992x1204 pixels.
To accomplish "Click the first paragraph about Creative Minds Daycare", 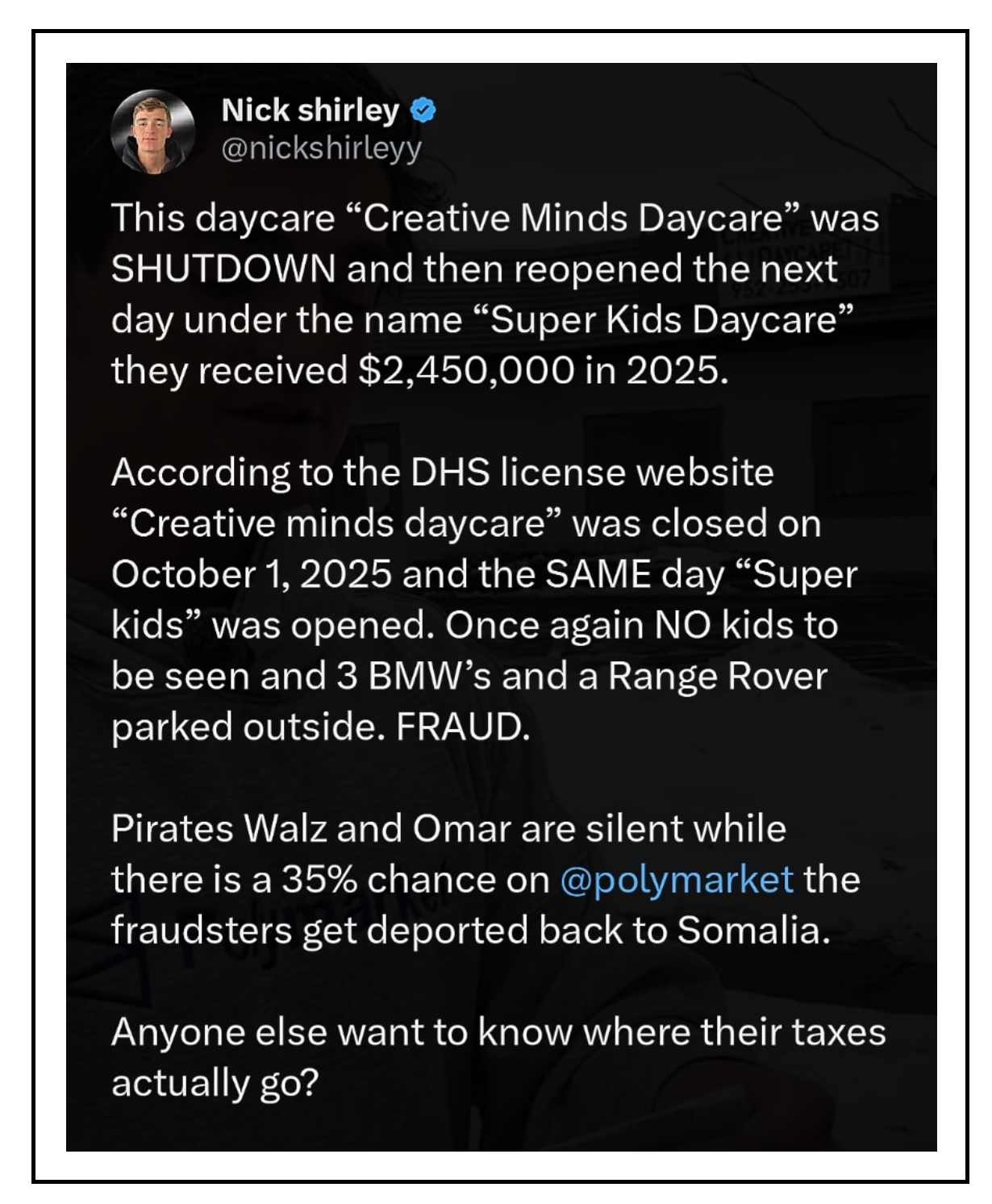I will [494, 294].
